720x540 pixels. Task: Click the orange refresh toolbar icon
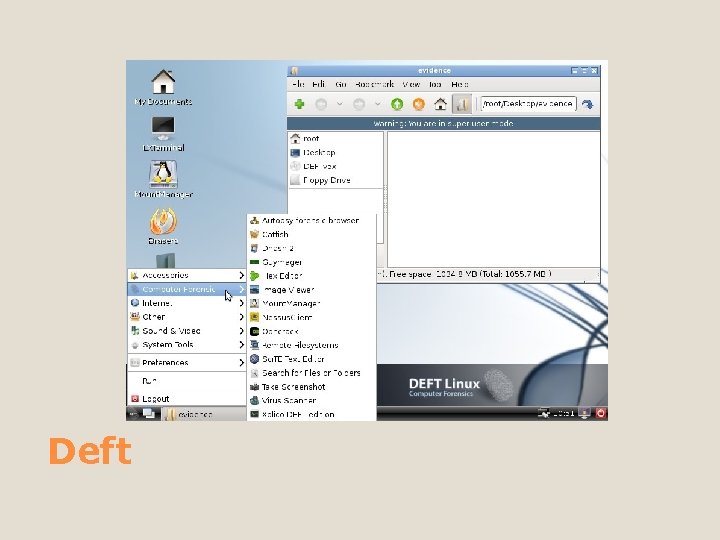tap(418, 104)
